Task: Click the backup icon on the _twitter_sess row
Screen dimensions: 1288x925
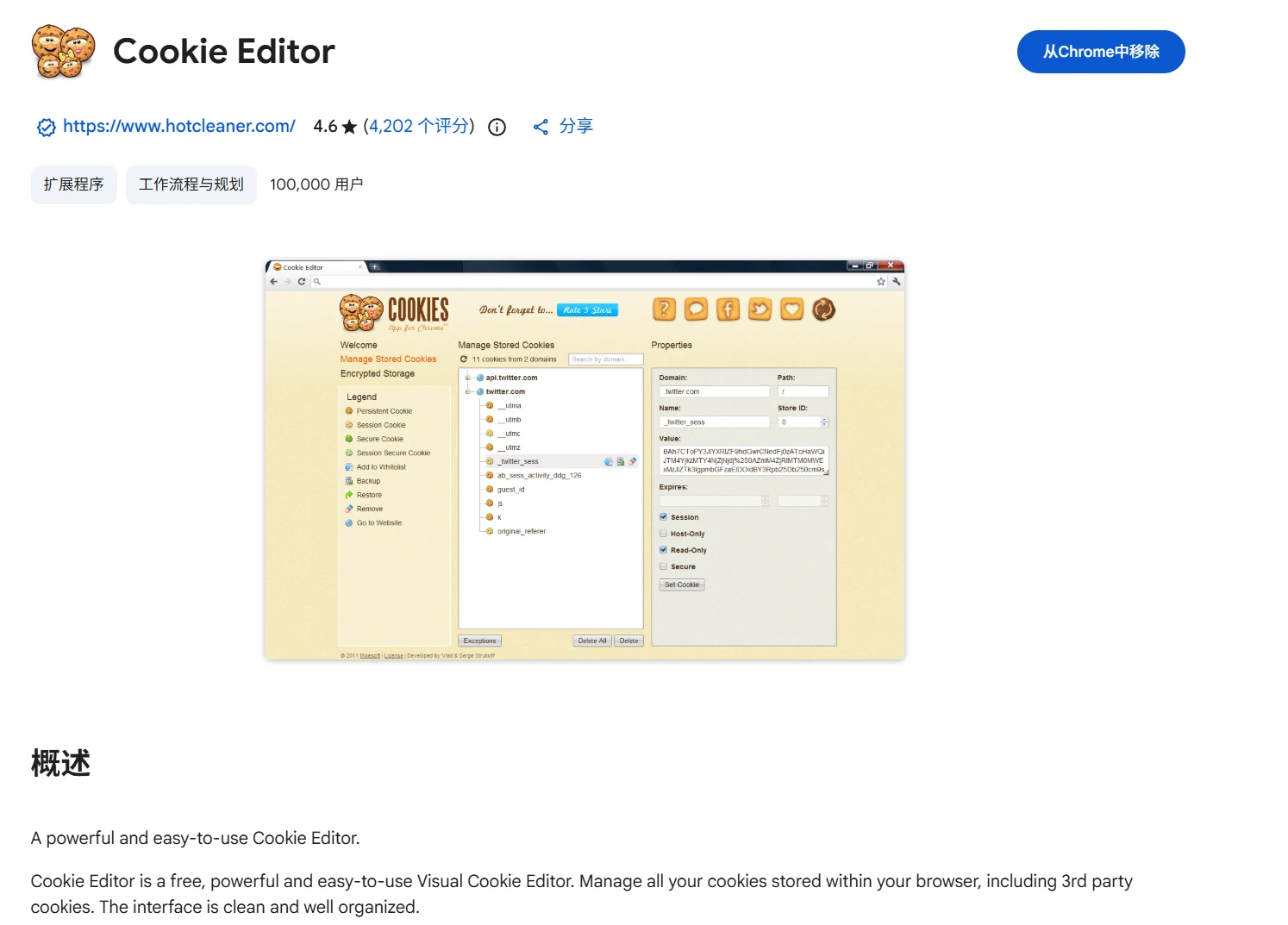Action: 621,462
